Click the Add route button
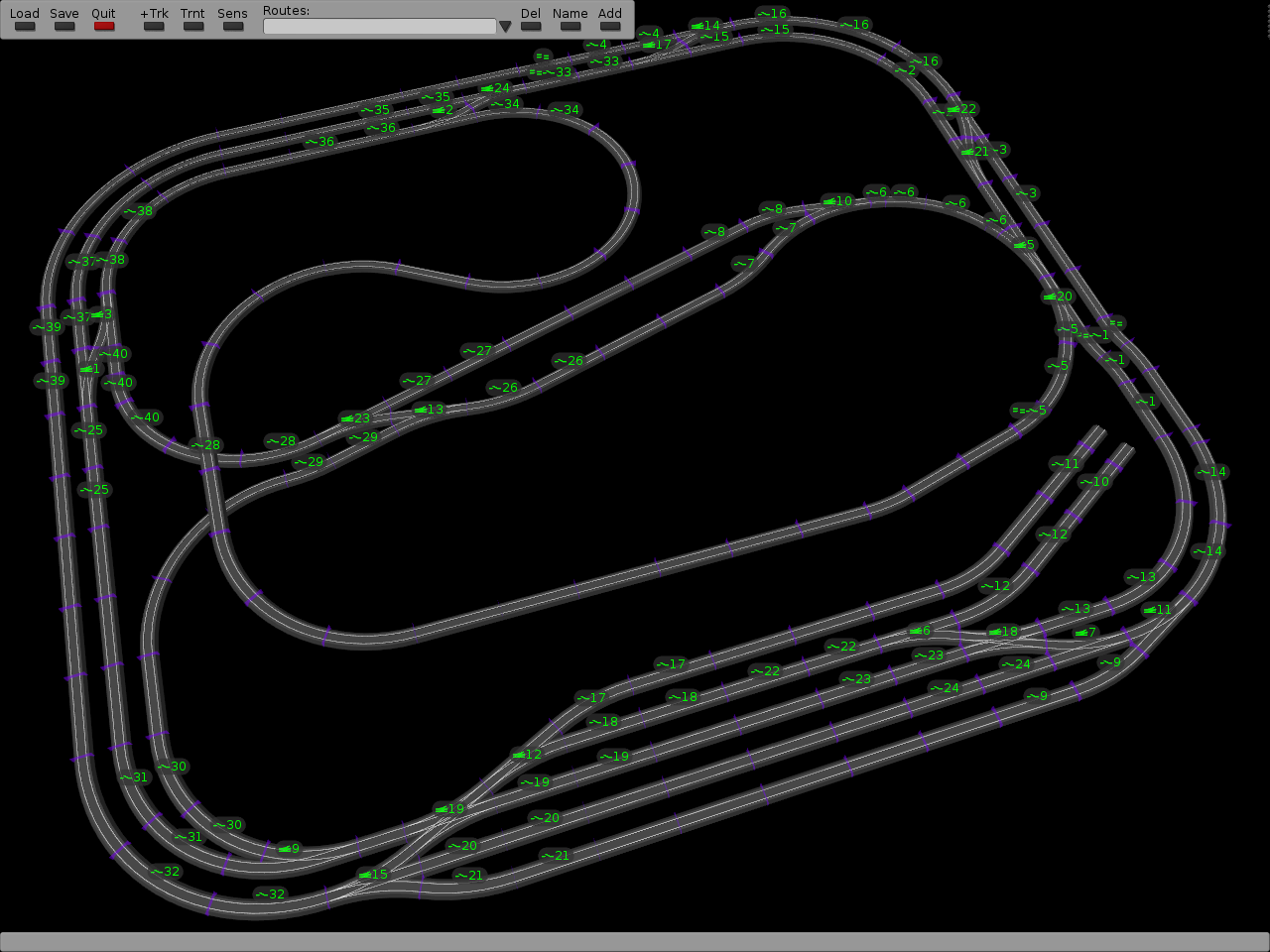Image resolution: width=1270 pixels, height=952 pixels. click(609, 26)
